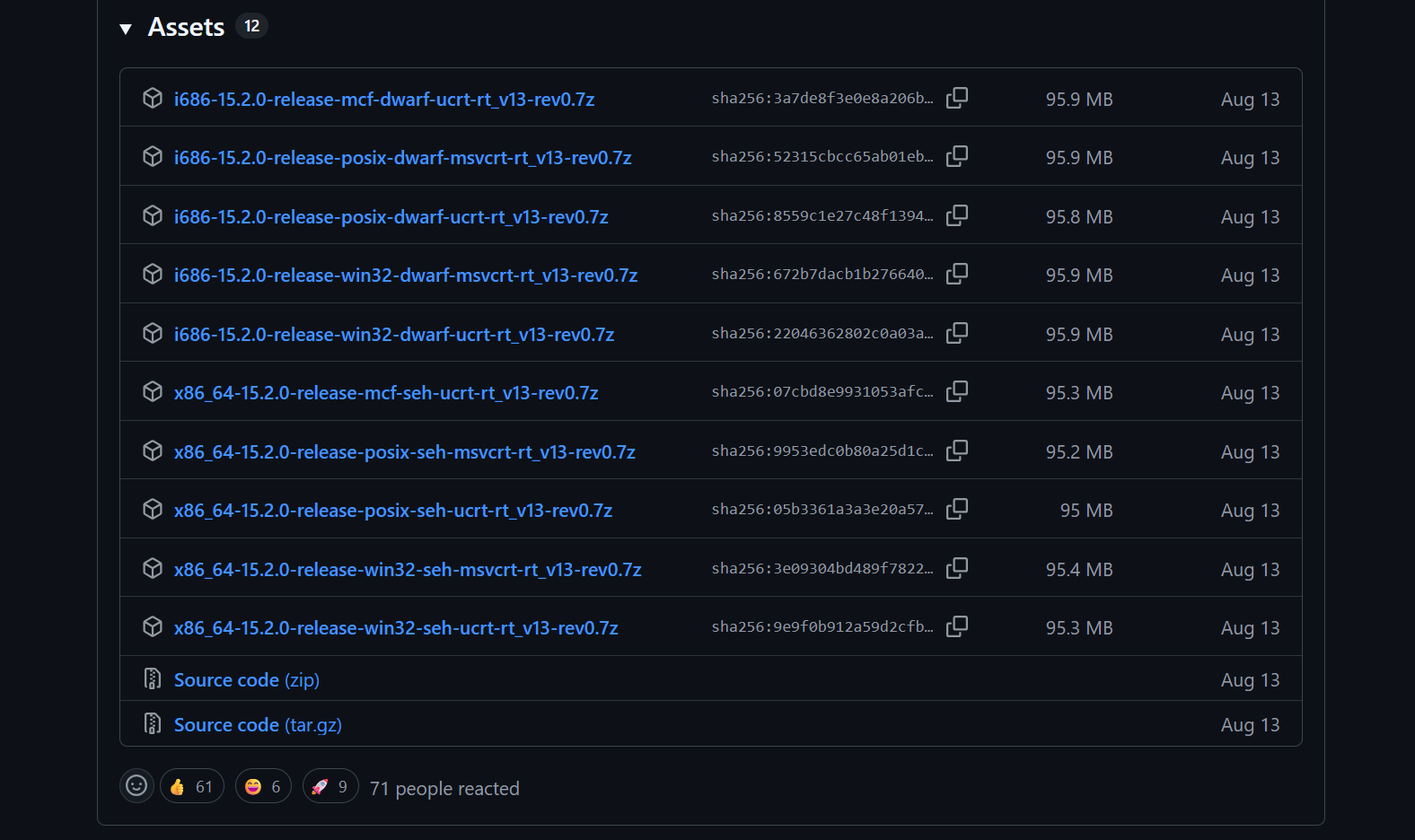This screenshot has width=1415, height=840.
Task: Copy SHA256 hash for i686 mcf-dwarf-ucrt asset
Action: pyautogui.click(x=957, y=98)
